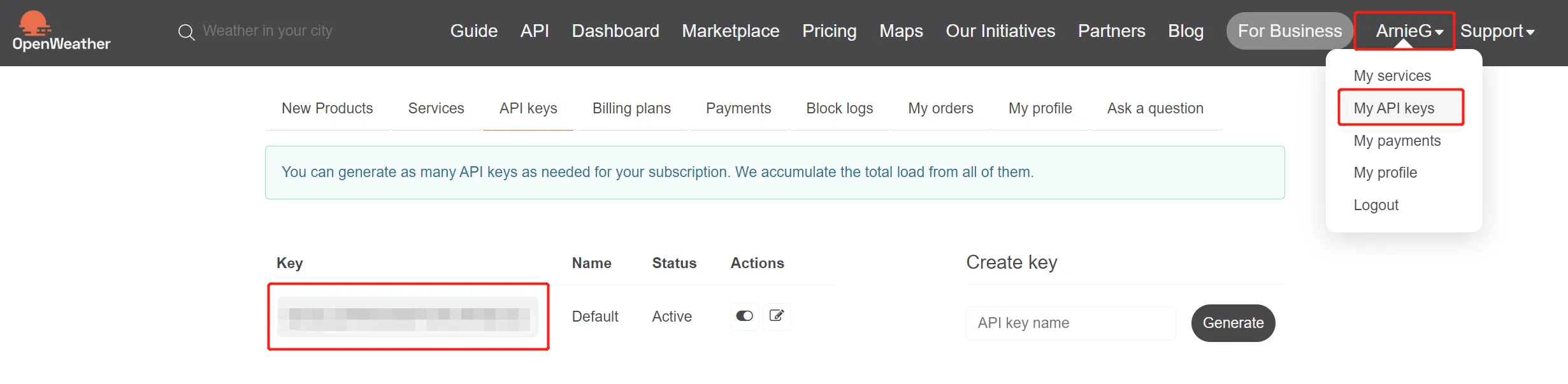
Task: Click the OpenWeather logo
Action: [61, 32]
